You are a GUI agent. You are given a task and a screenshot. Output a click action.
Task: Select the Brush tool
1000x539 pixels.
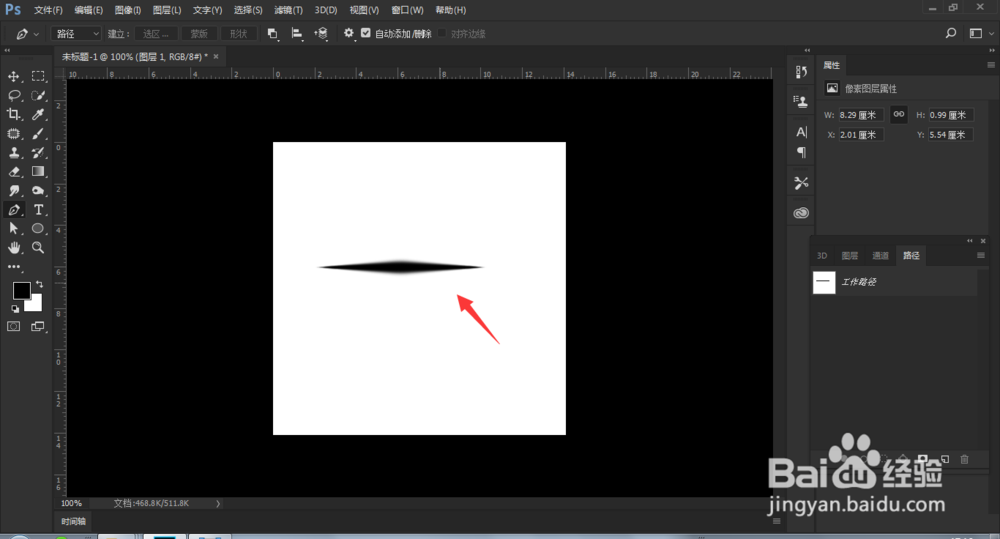pos(38,134)
